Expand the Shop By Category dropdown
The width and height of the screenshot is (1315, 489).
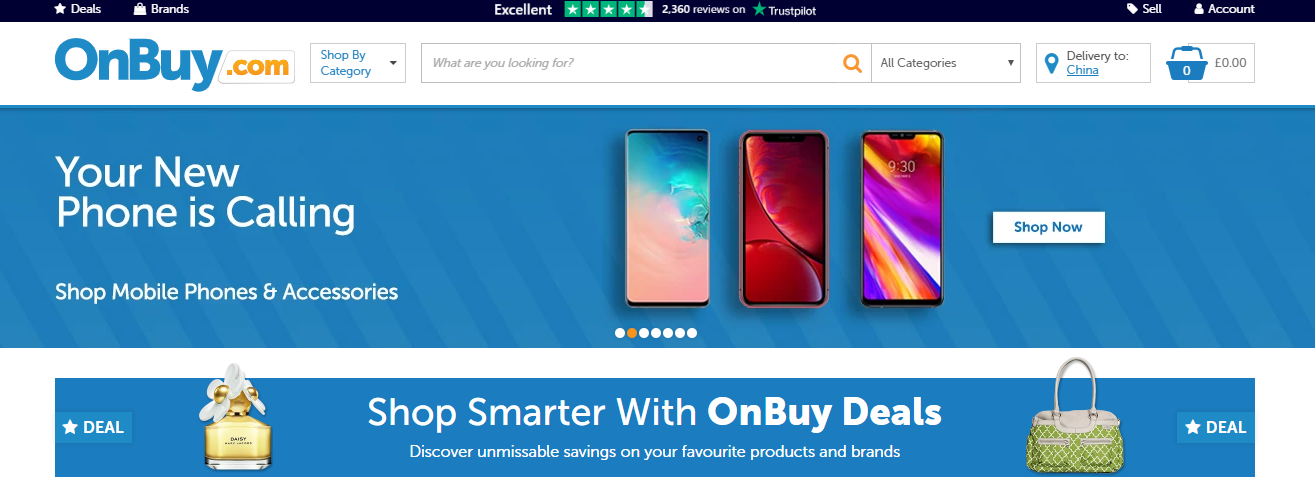click(x=358, y=63)
